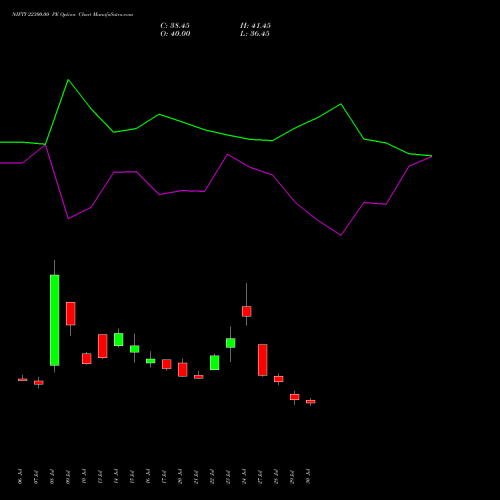
Task: Click the 28 Jul date axis label
Action: tap(276, 477)
